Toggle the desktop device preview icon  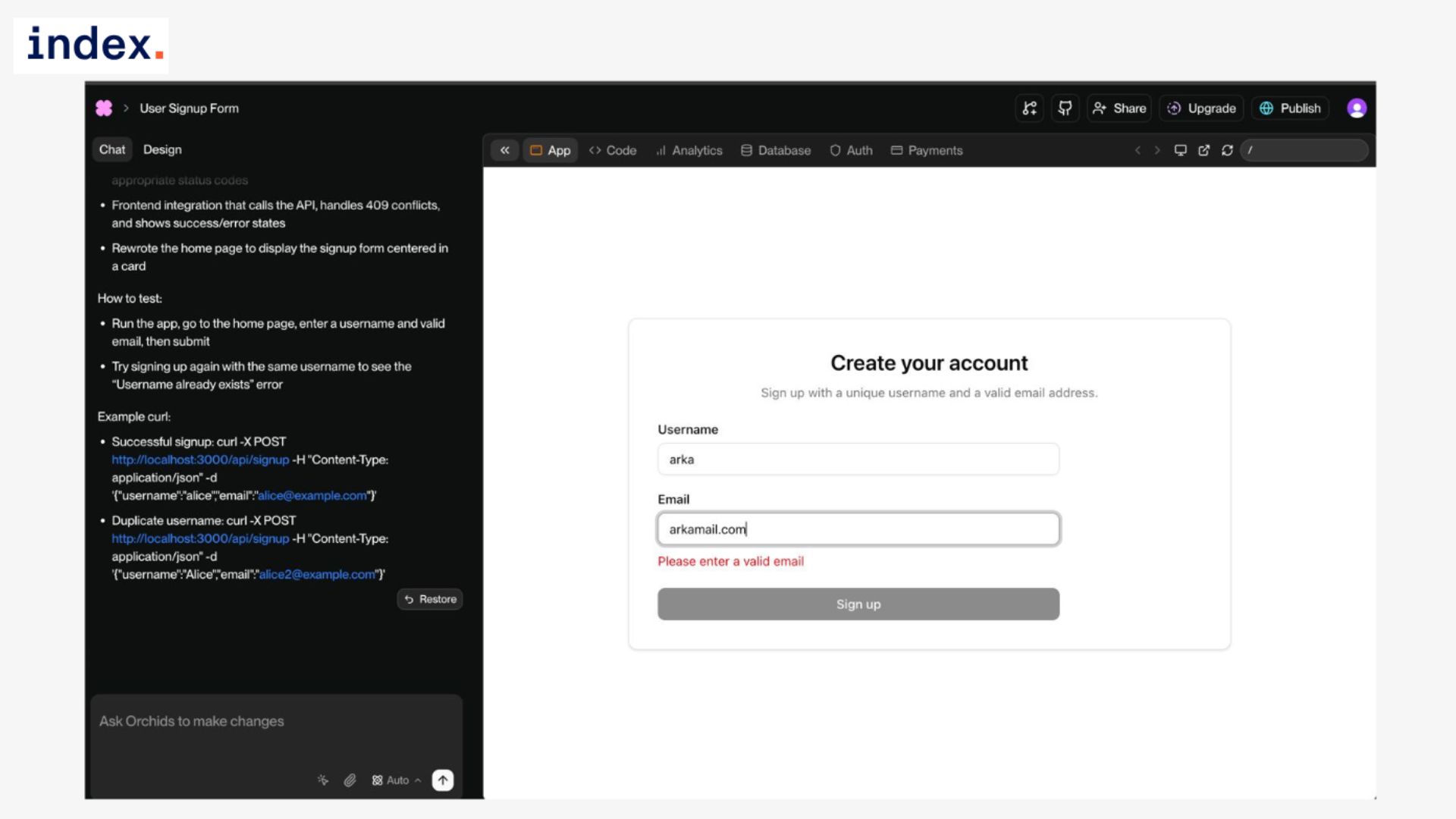(x=1180, y=150)
